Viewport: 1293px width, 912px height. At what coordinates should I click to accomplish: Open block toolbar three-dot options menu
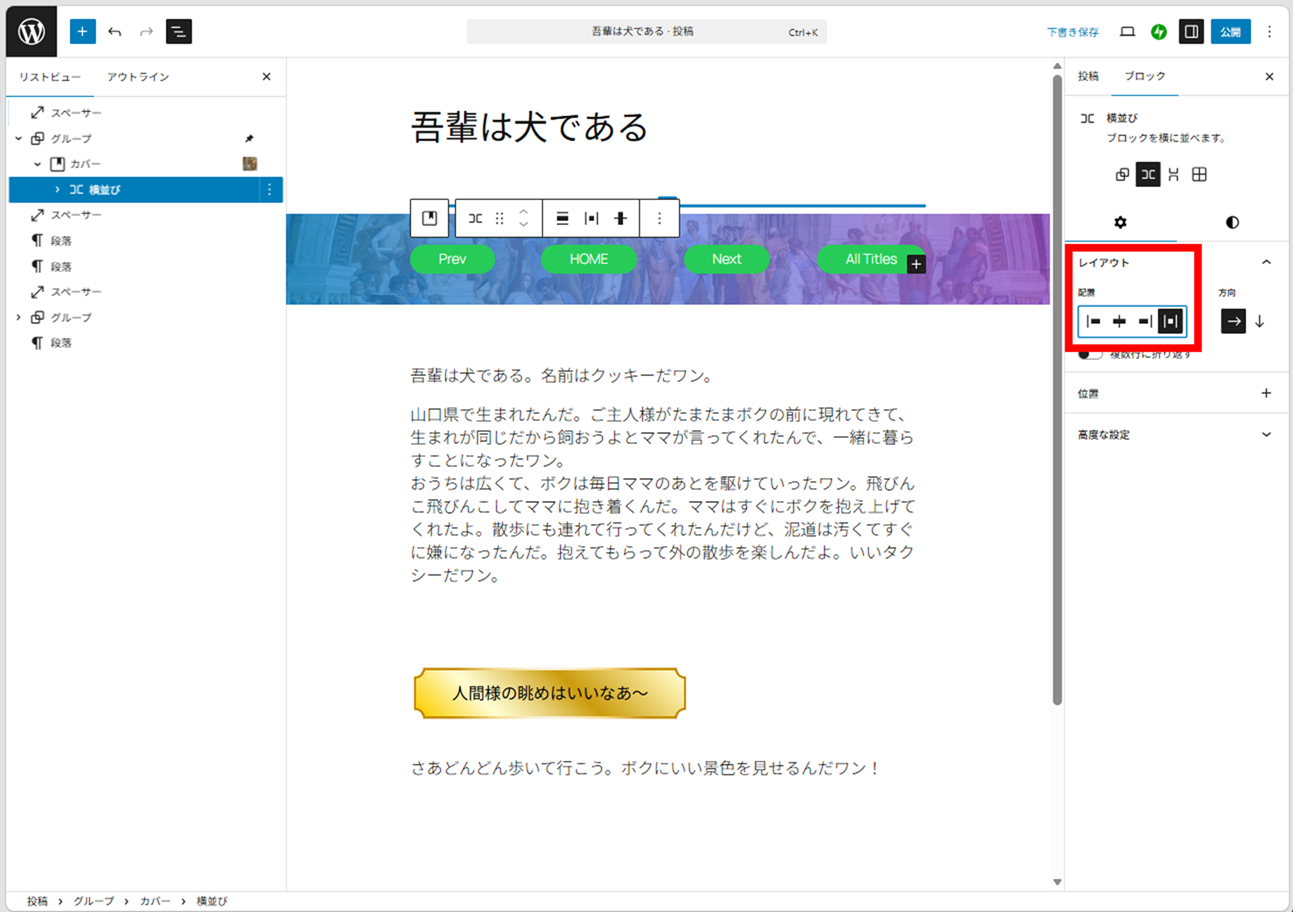coord(659,218)
